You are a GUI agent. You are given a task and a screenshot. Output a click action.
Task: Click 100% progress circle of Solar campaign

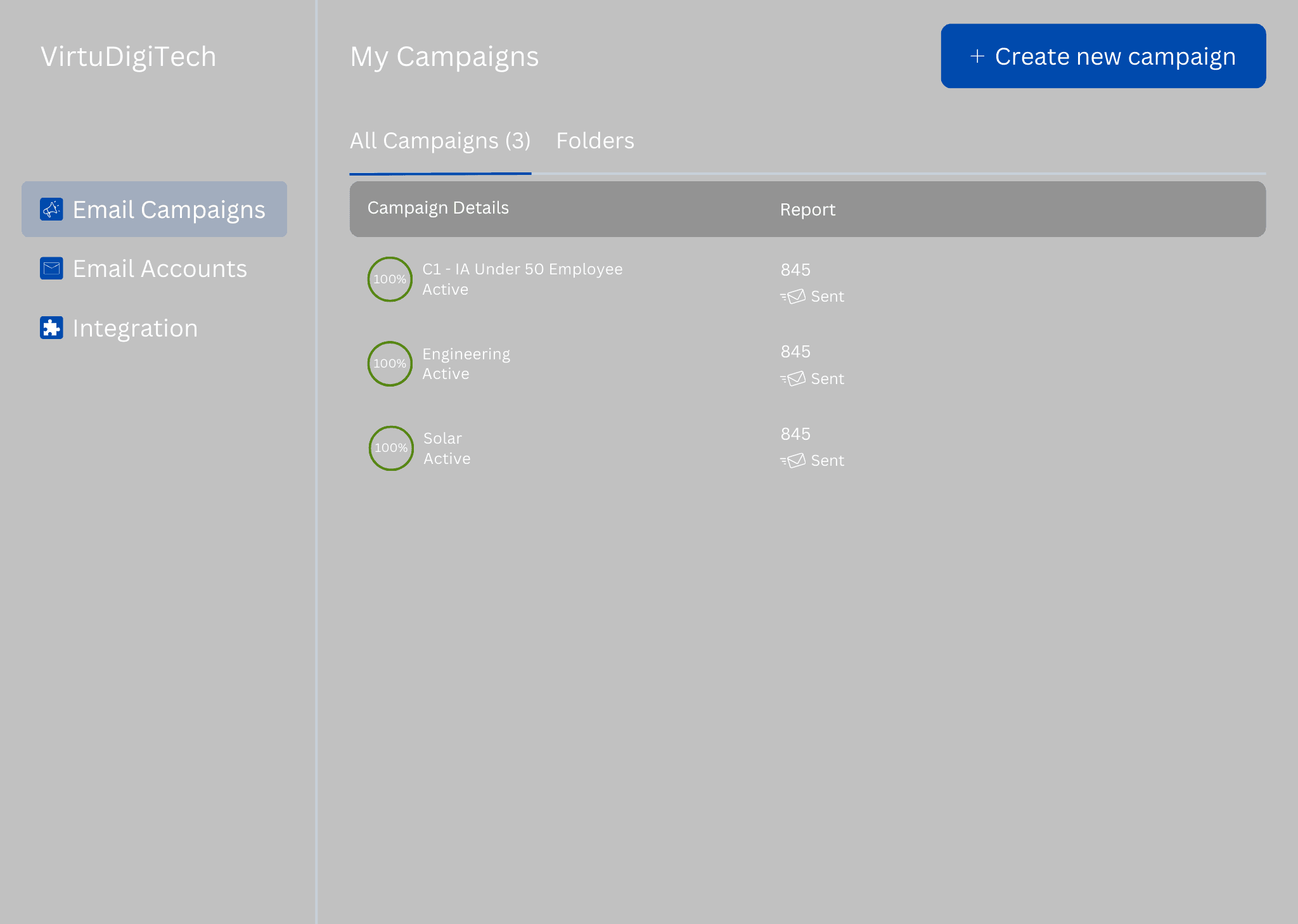tap(391, 448)
